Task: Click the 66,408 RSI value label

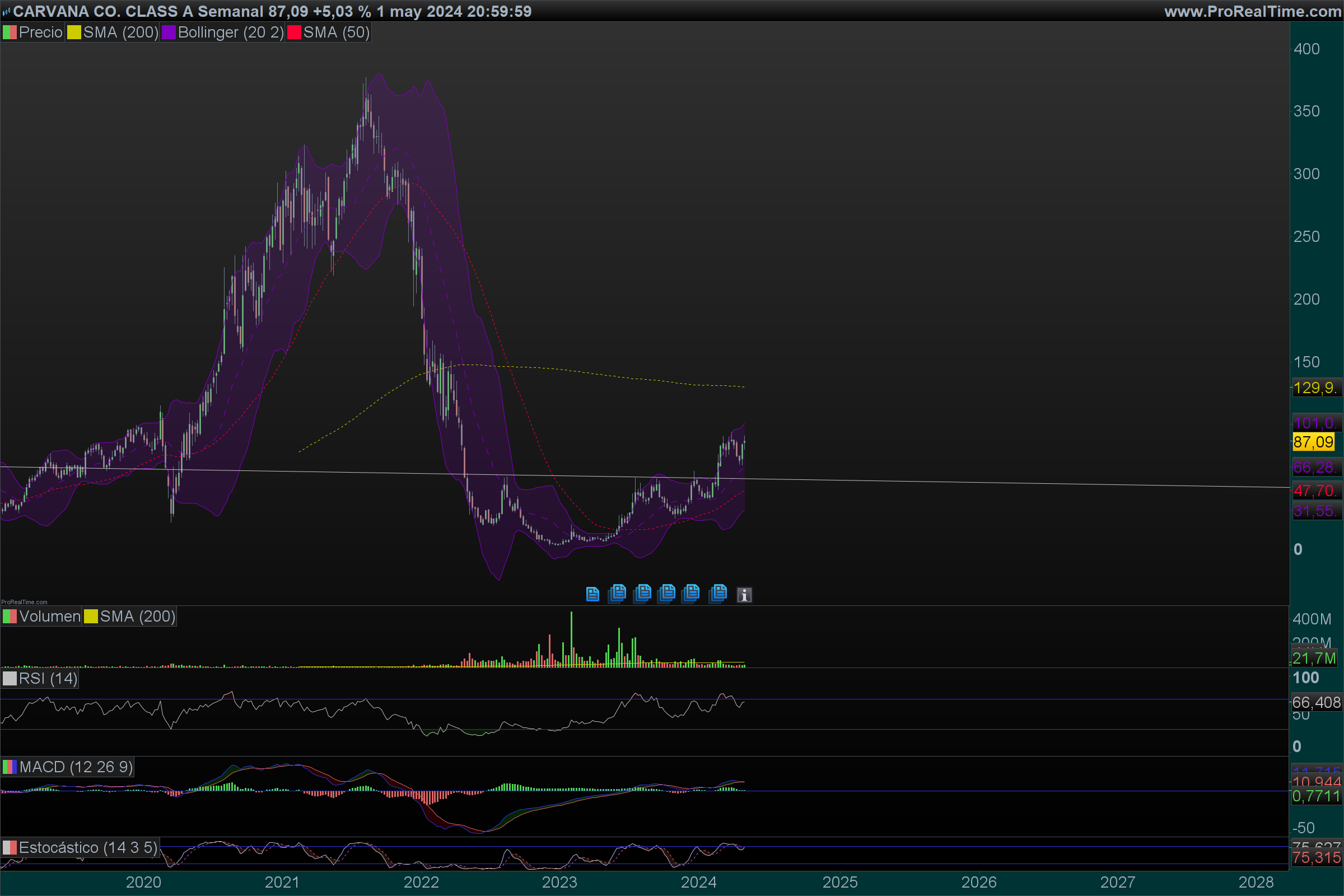Action: 1316,702
